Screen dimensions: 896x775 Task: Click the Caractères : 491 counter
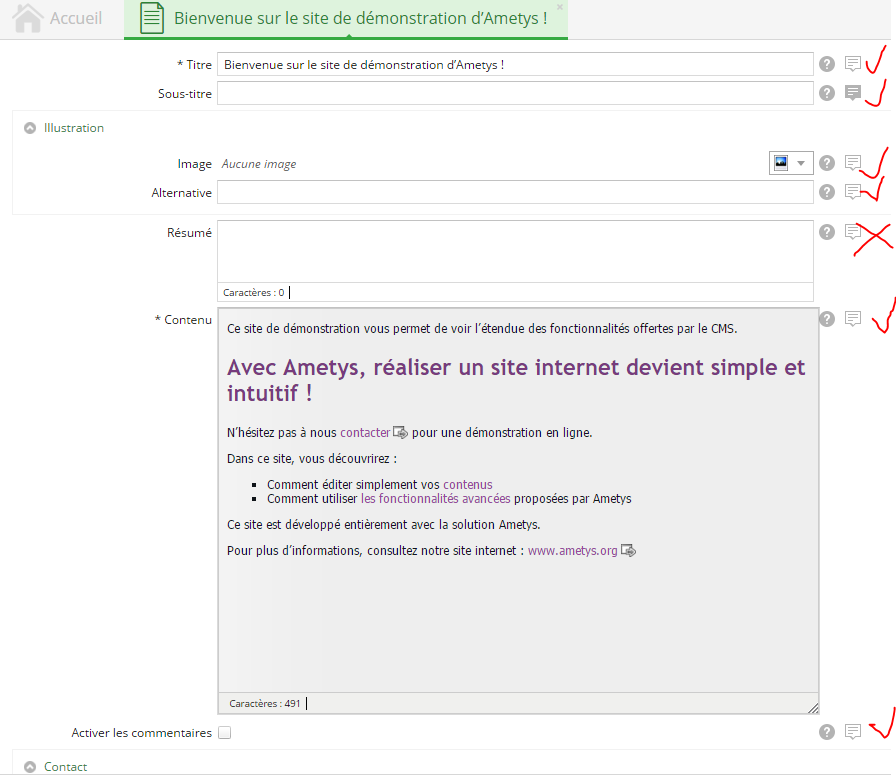[265, 704]
